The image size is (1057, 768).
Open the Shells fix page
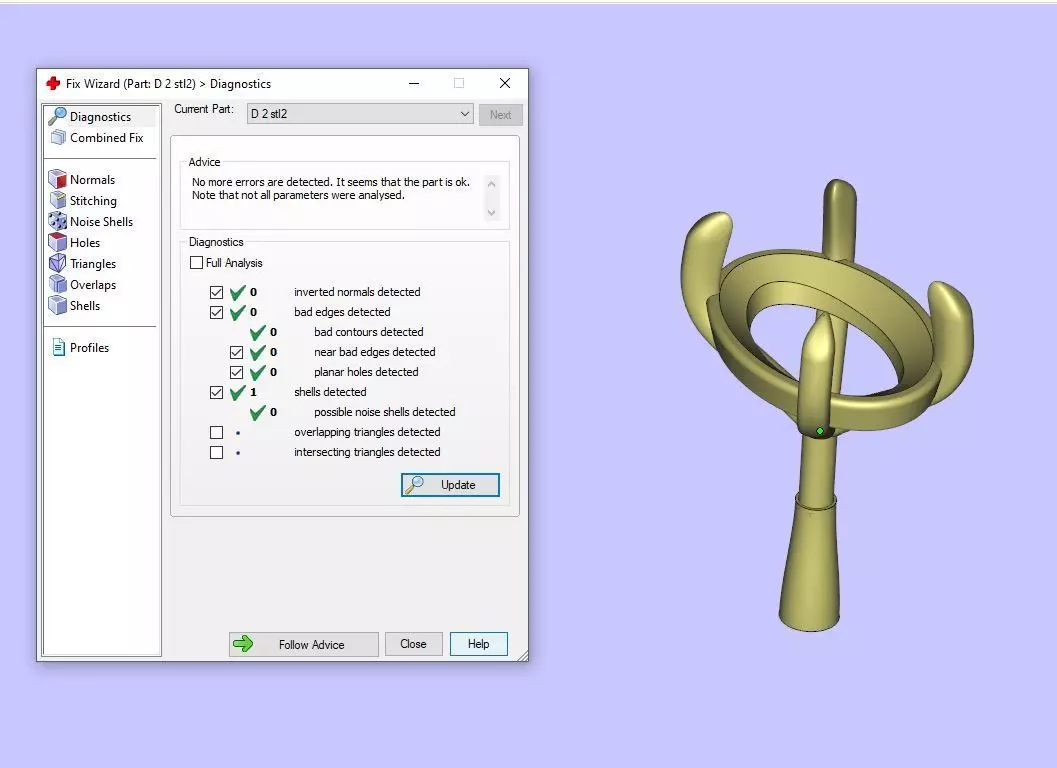pos(85,305)
